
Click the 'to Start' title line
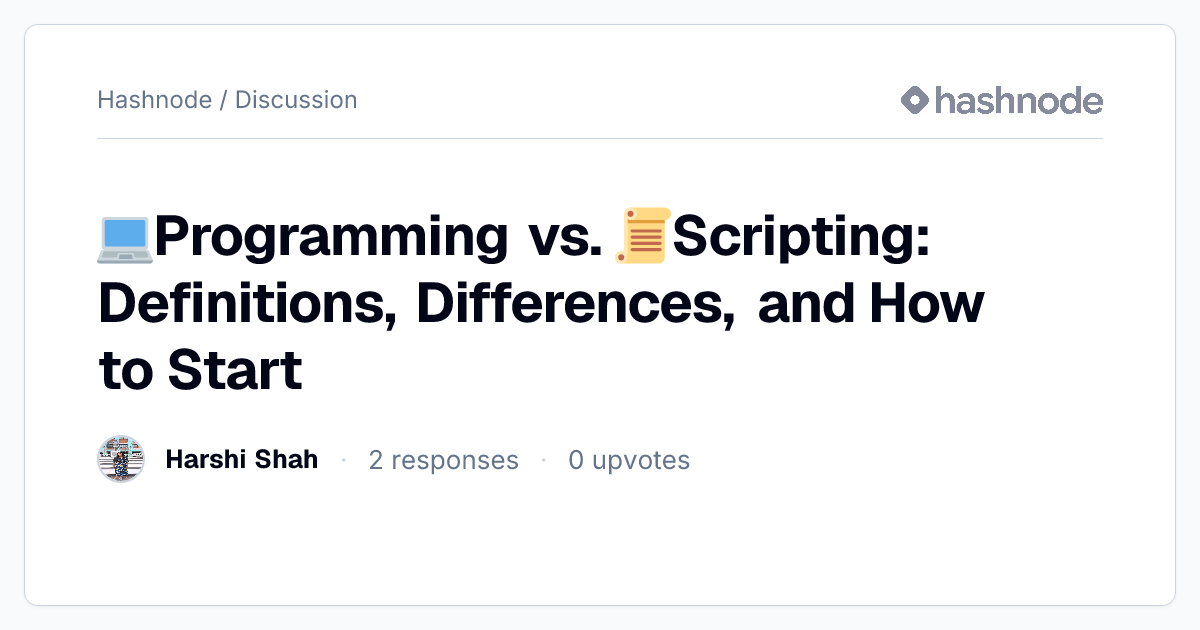200,370
